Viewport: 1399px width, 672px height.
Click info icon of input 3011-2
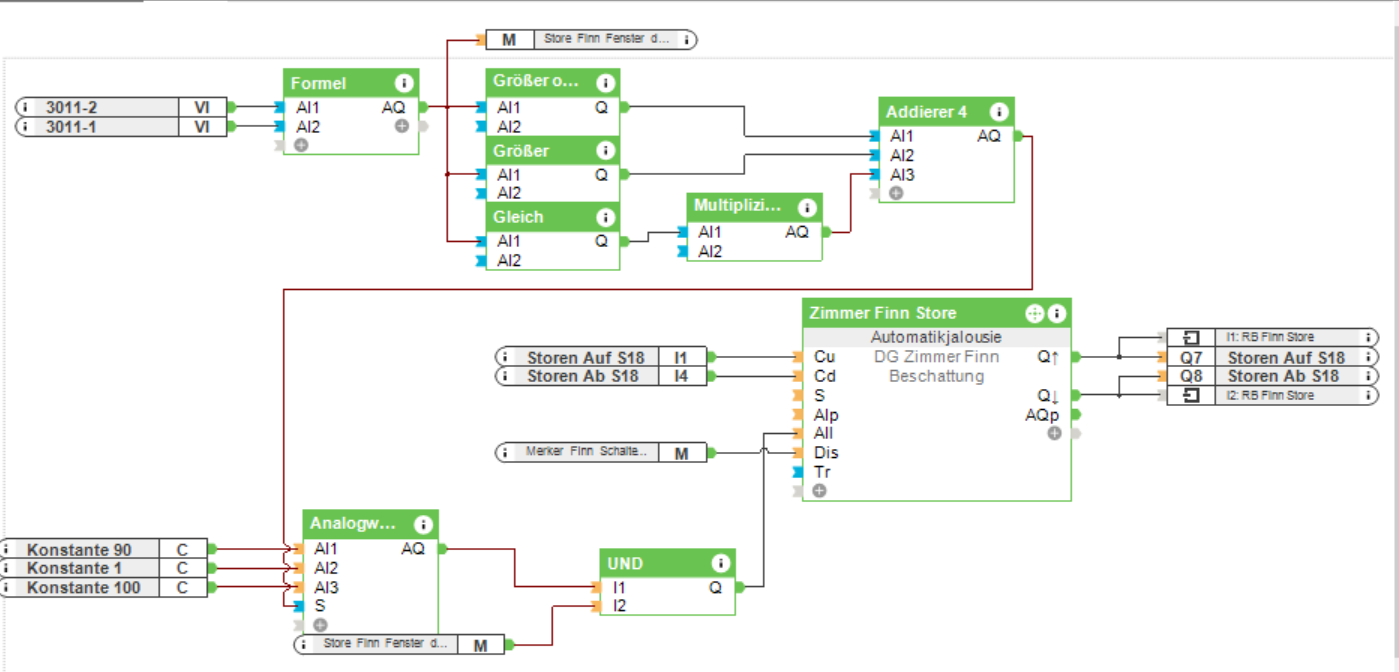click(25, 107)
